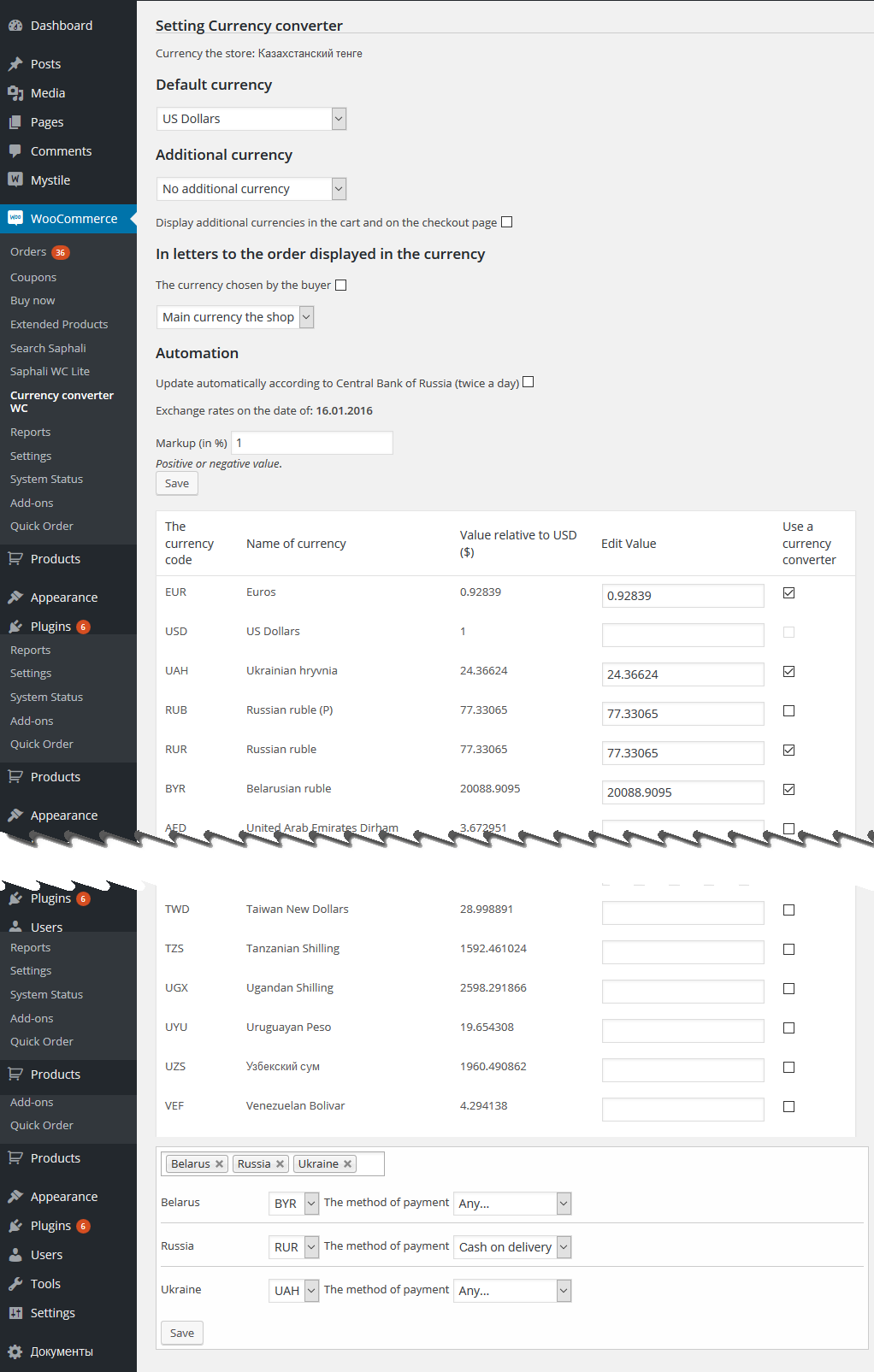Viewport: 874px width, 1372px height.
Task: Tick the currency chosen by the buyer checkbox
Action: pyautogui.click(x=341, y=286)
